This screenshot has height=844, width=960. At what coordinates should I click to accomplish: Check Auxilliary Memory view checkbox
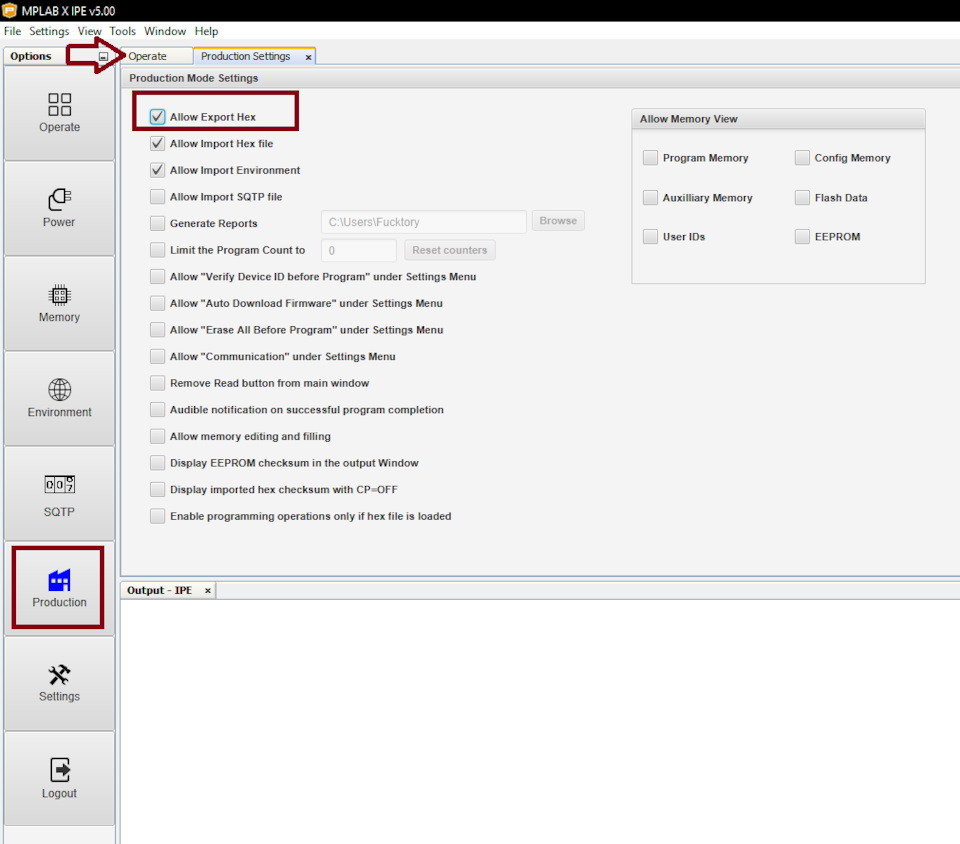click(x=650, y=198)
